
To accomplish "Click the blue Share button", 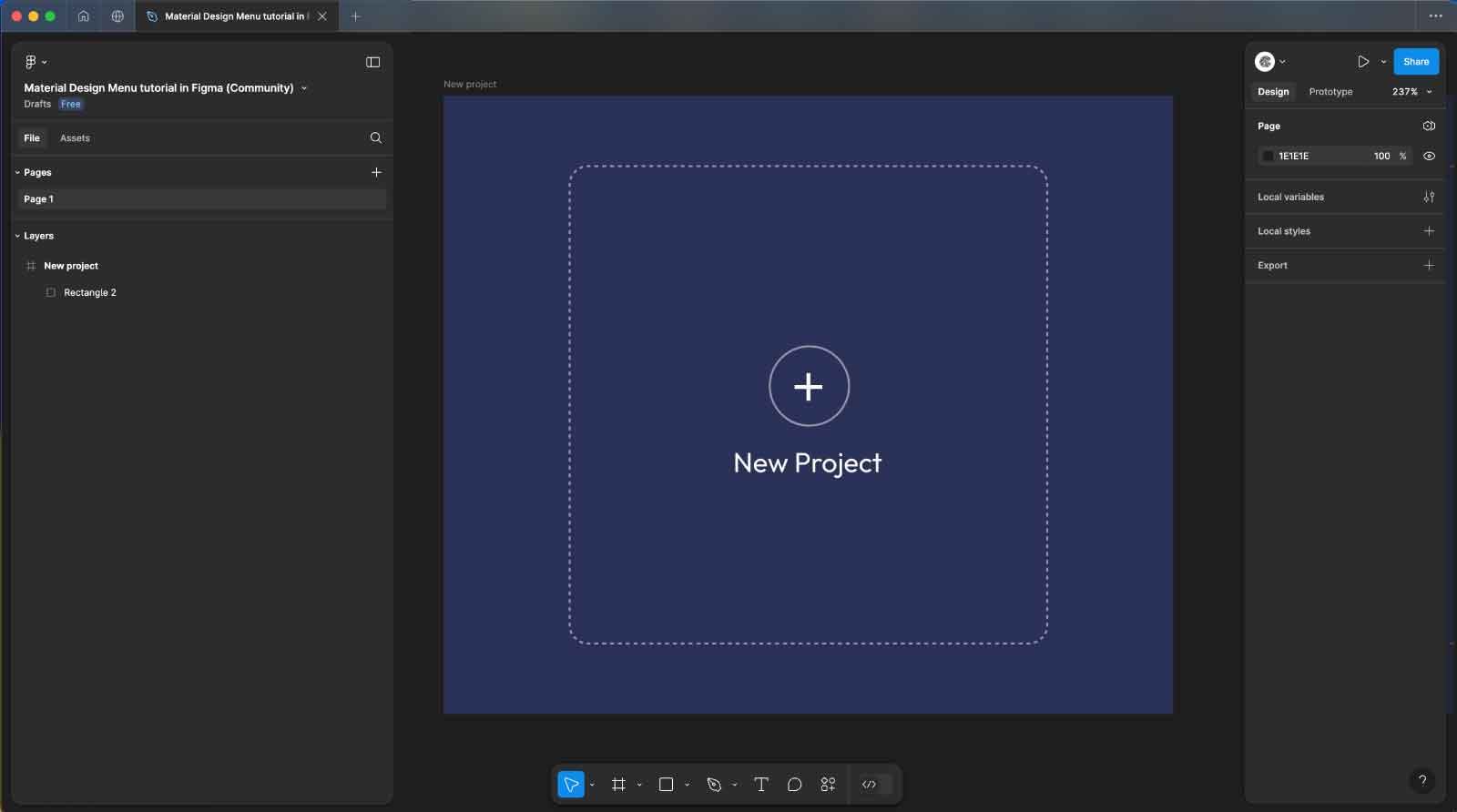I will [1415, 62].
